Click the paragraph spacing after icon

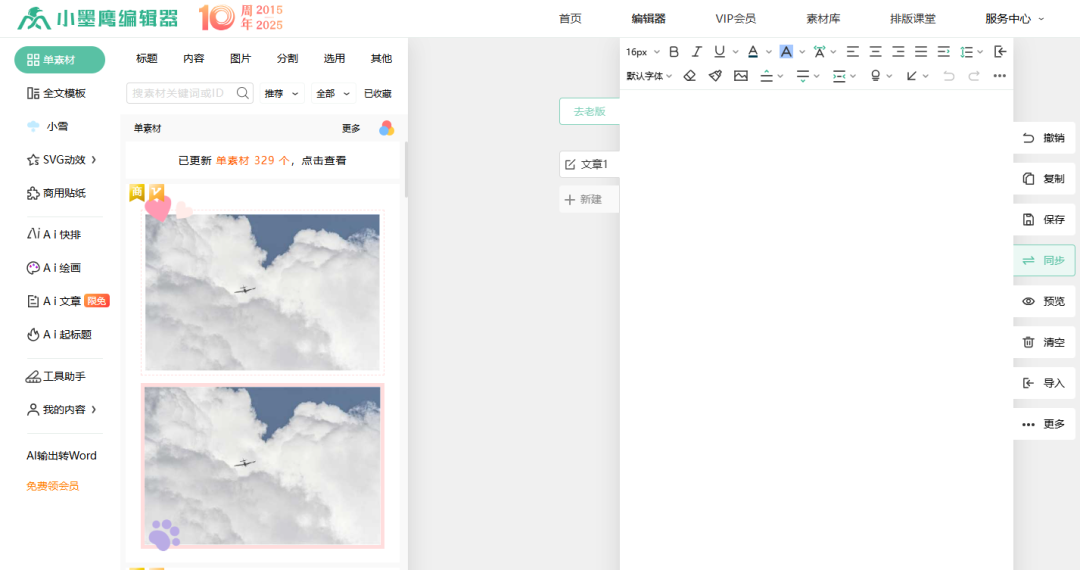[x=802, y=76]
